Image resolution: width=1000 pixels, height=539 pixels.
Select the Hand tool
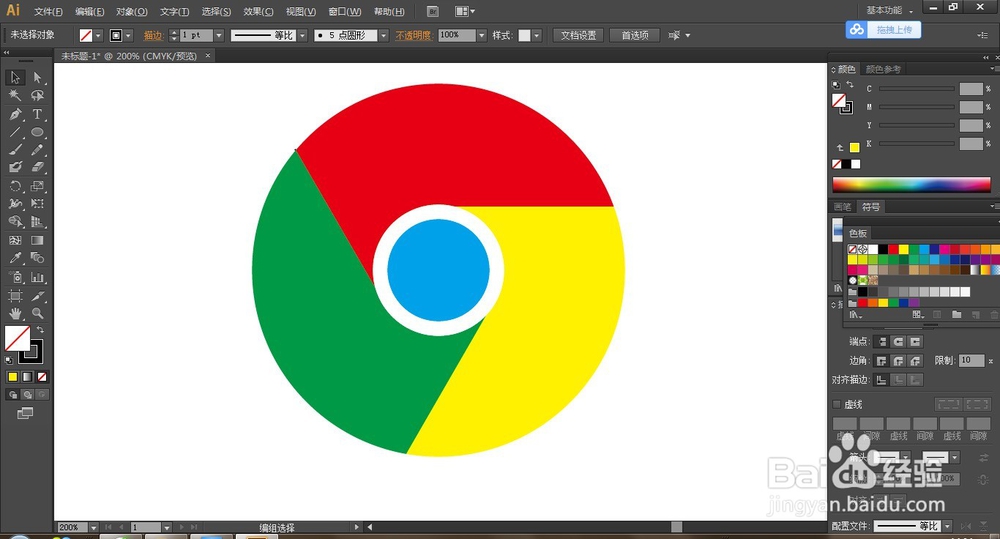15,314
